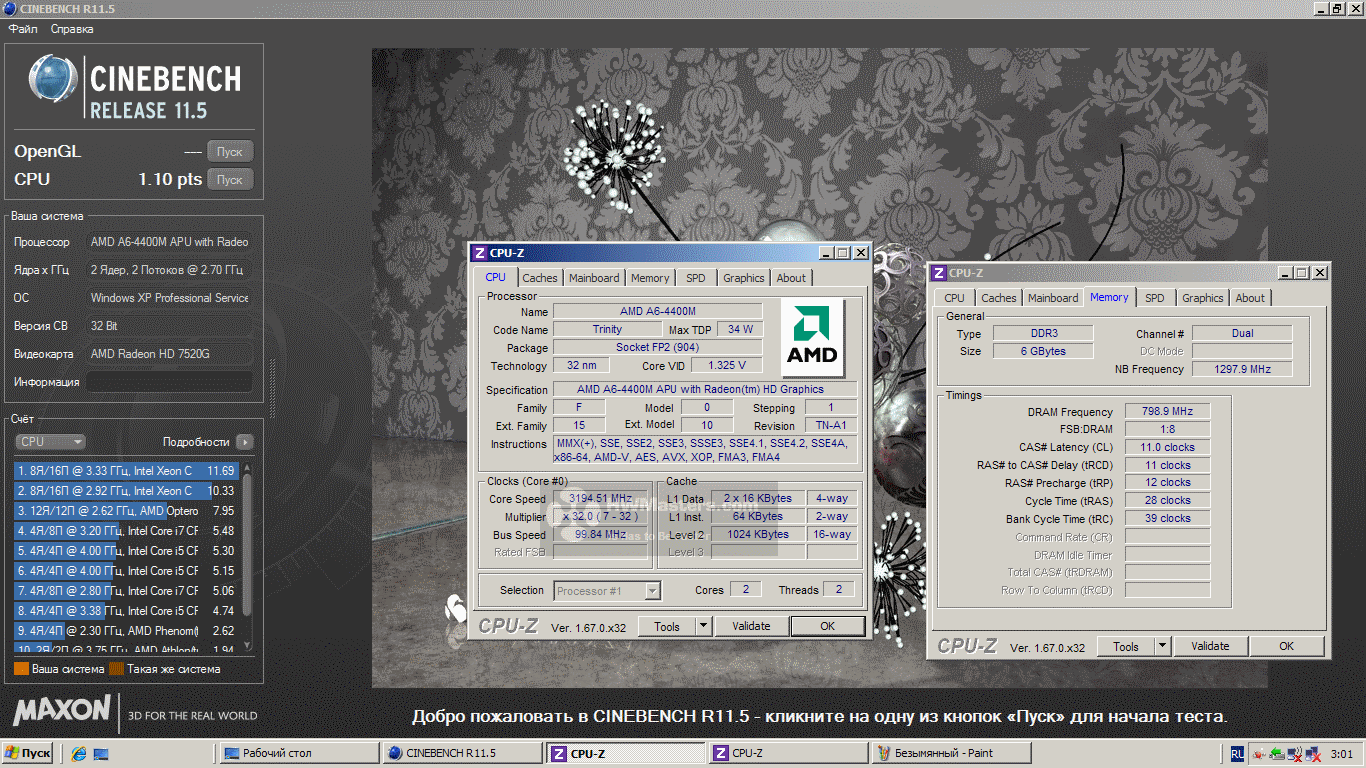Click the CPU-Z title bar icon of the CPU window

pyautogui.click(x=480, y=253)
